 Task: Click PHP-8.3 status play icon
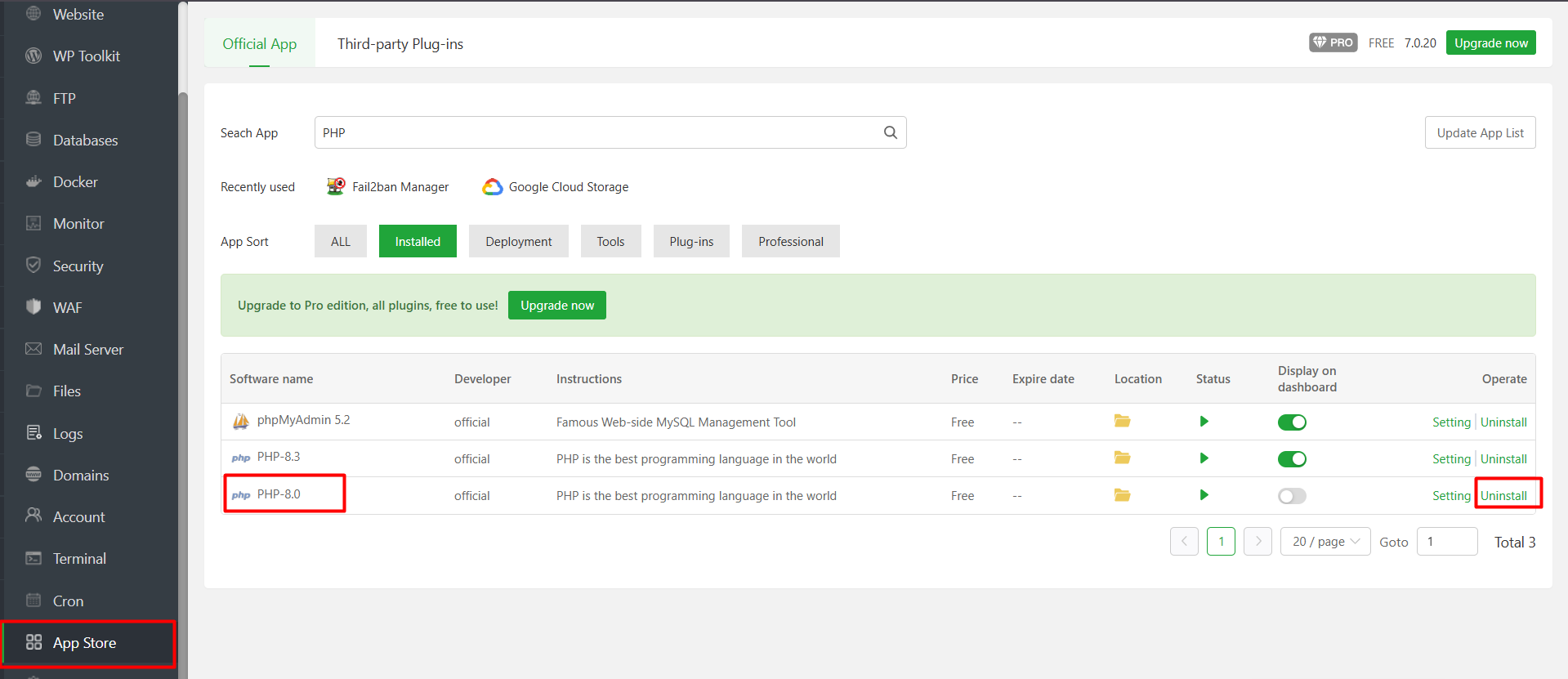pyautogui.click(x=1204, y=458)
